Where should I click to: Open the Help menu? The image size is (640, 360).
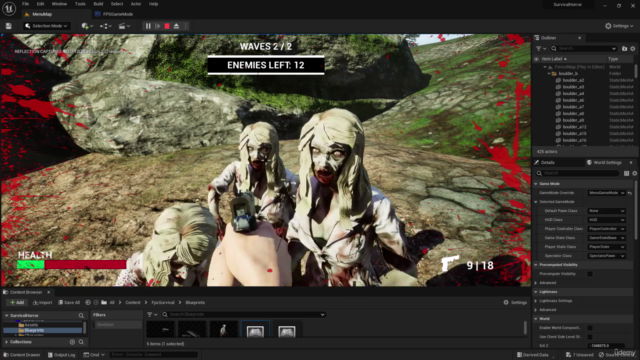[x=153, y=4]
